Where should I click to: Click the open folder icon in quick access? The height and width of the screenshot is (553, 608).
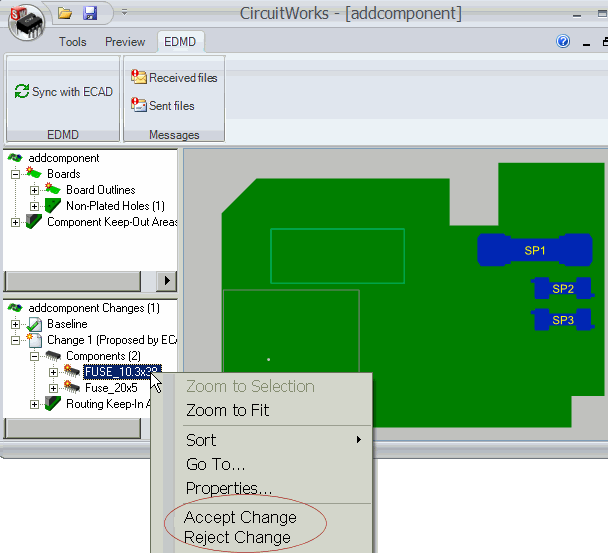point(65,13)
